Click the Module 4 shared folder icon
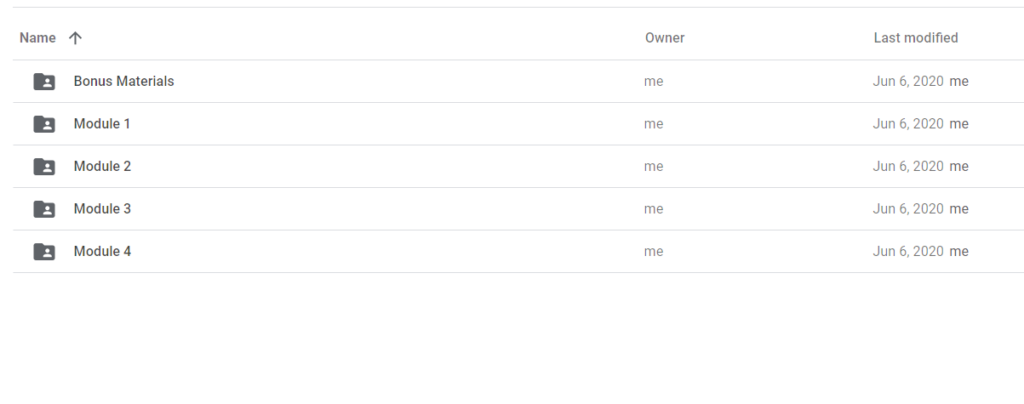Viewport: 1024px width, 404px height. click(x=44, y=251)
